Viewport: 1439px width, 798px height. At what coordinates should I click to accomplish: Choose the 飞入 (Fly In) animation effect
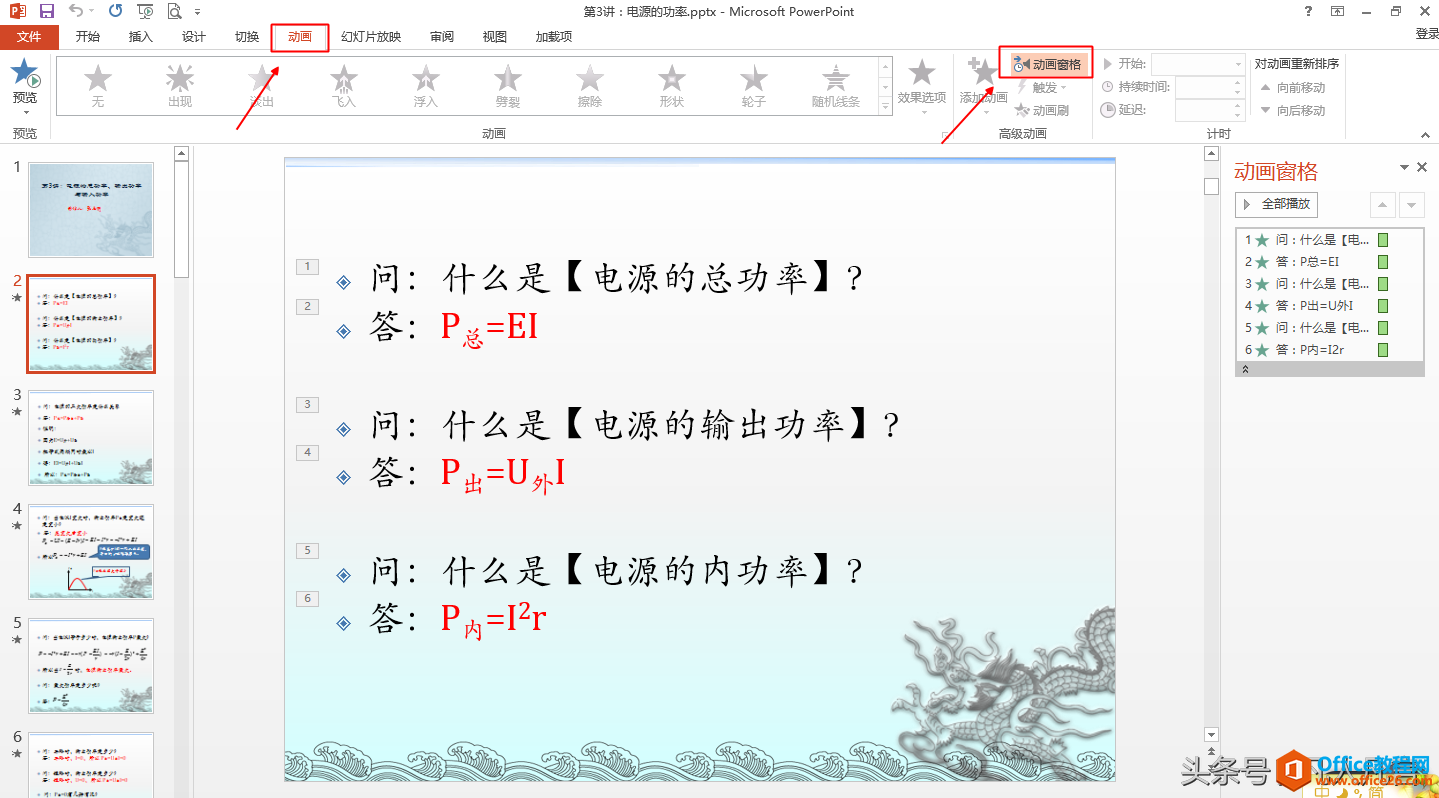344,86
